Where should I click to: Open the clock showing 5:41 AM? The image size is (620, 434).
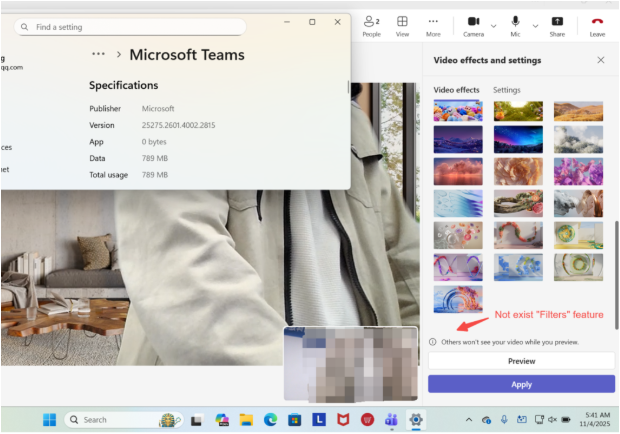click(595, 419)
